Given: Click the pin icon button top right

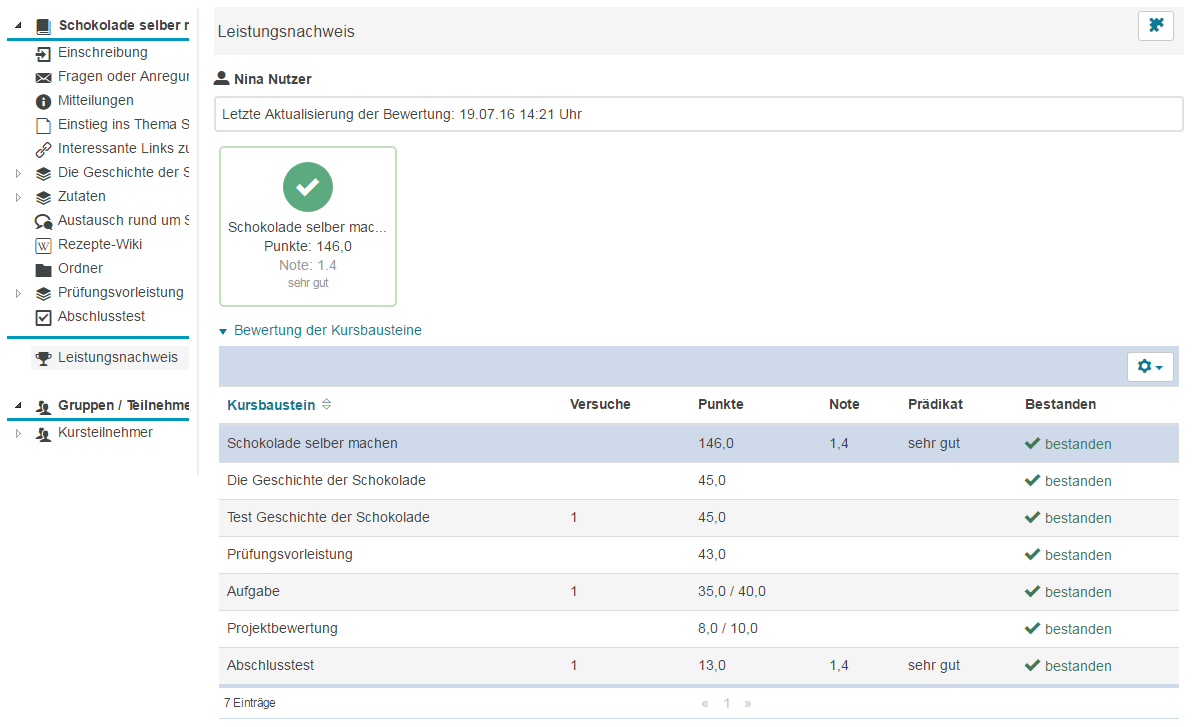Looking at the screenshot, I should click(x=1155, y=26).
